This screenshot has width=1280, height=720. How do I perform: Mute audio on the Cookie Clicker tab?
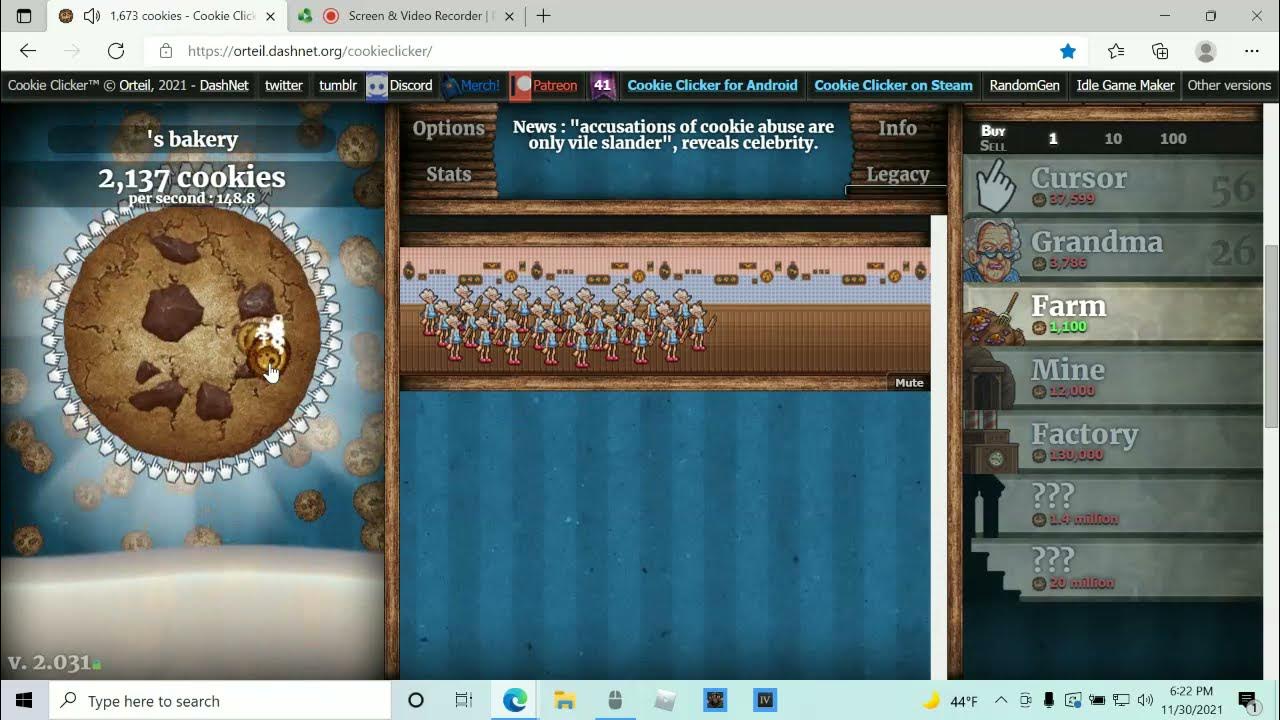[92, 16]
